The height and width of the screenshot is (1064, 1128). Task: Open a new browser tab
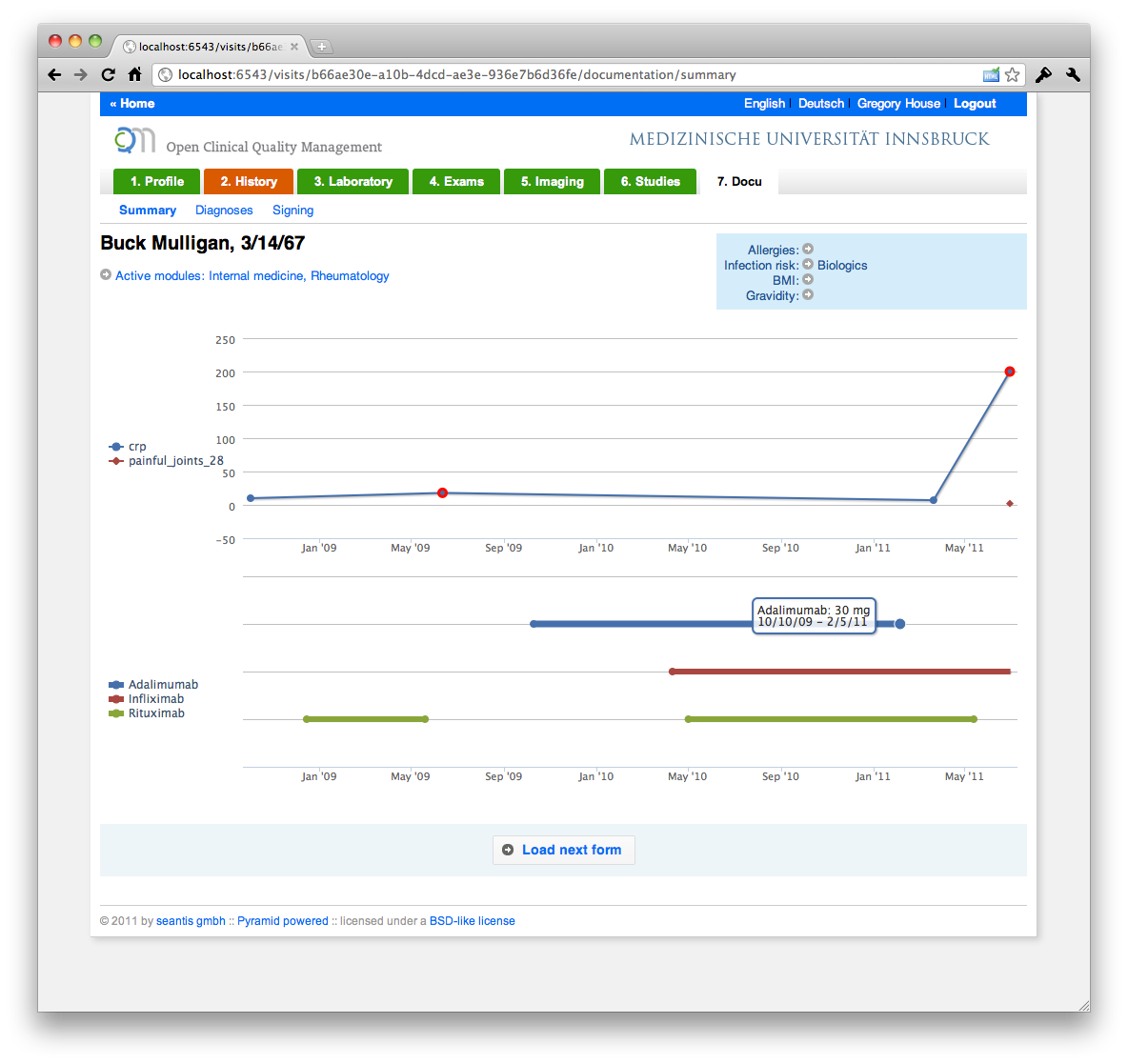click(322, 47)
